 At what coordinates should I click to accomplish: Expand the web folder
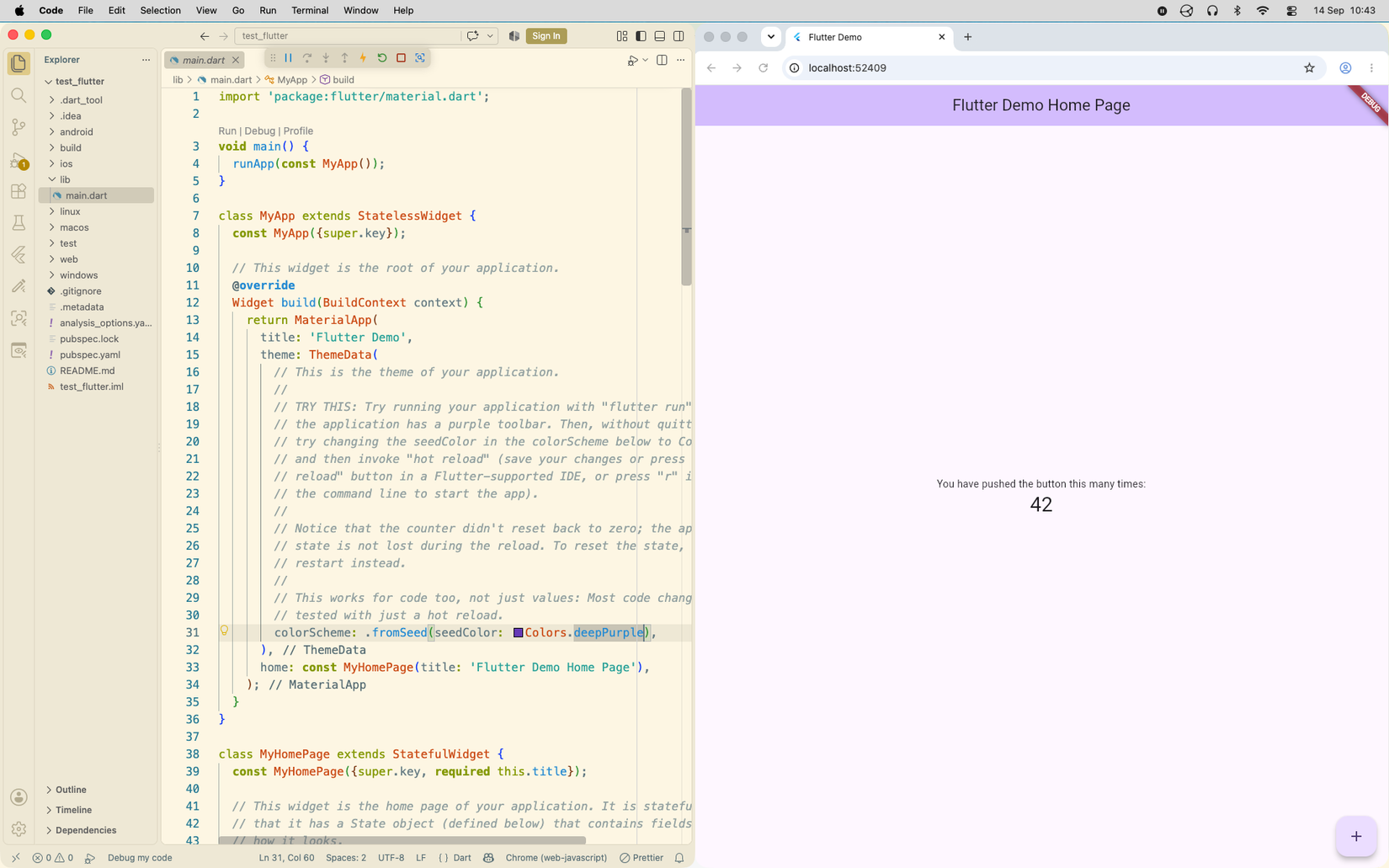(x=69, y=259)
